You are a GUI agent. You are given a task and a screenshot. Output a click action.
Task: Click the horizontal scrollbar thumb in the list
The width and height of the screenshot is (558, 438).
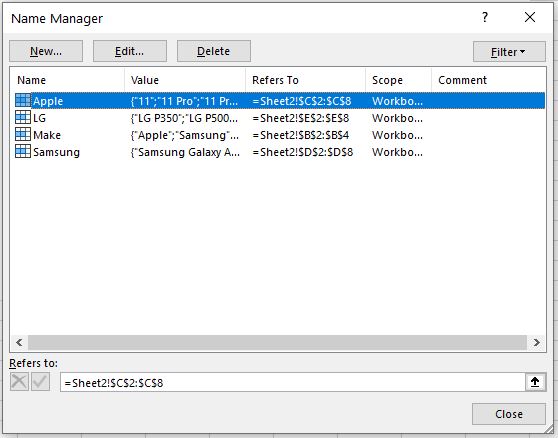pos(277,342)
